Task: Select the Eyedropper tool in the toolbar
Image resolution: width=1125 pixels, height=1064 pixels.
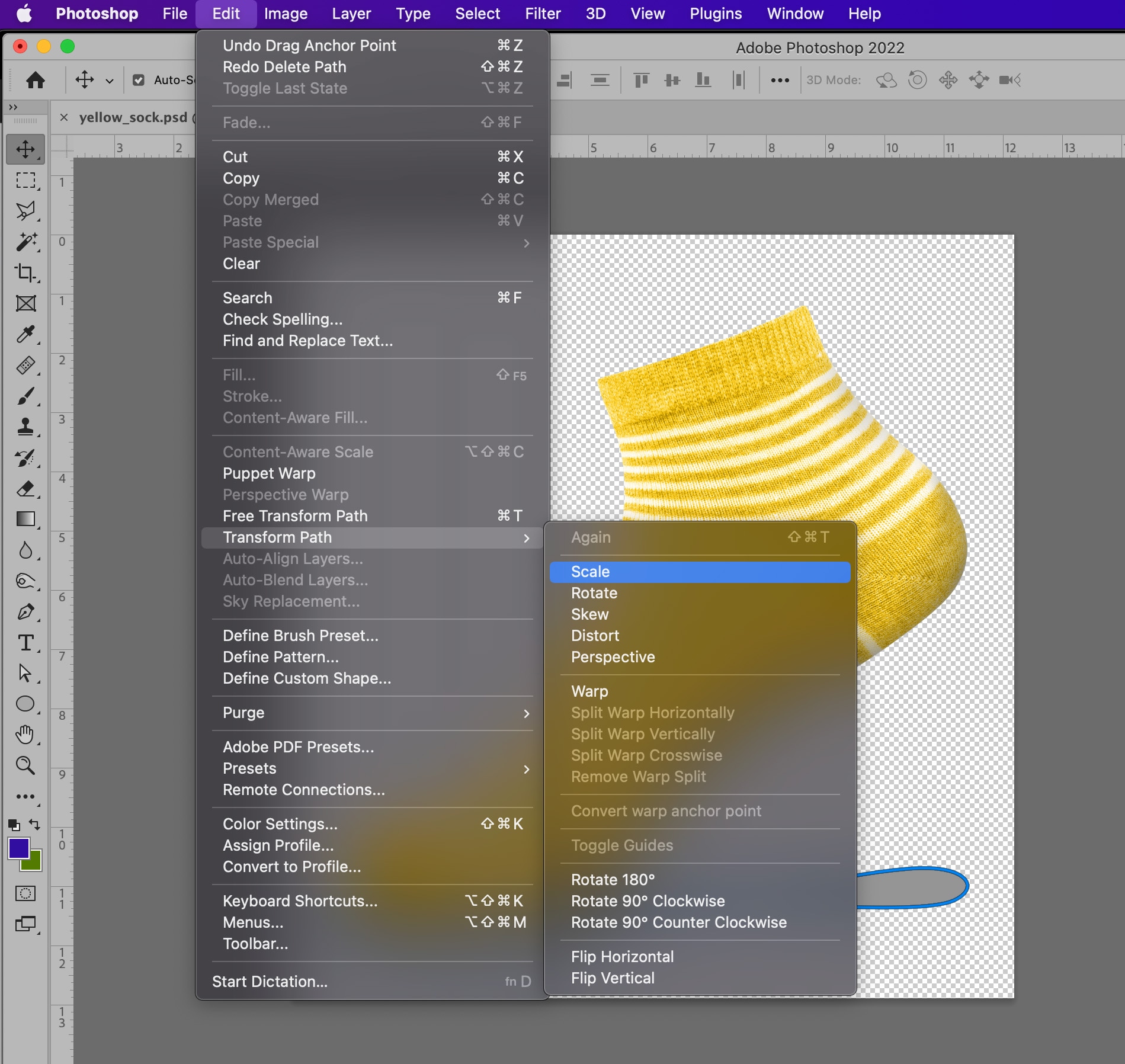Action: coord(25,335)
